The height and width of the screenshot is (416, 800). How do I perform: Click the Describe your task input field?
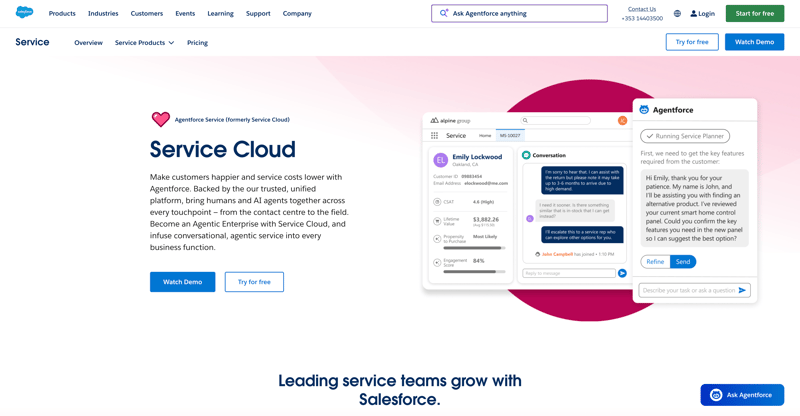click(694, 290)
